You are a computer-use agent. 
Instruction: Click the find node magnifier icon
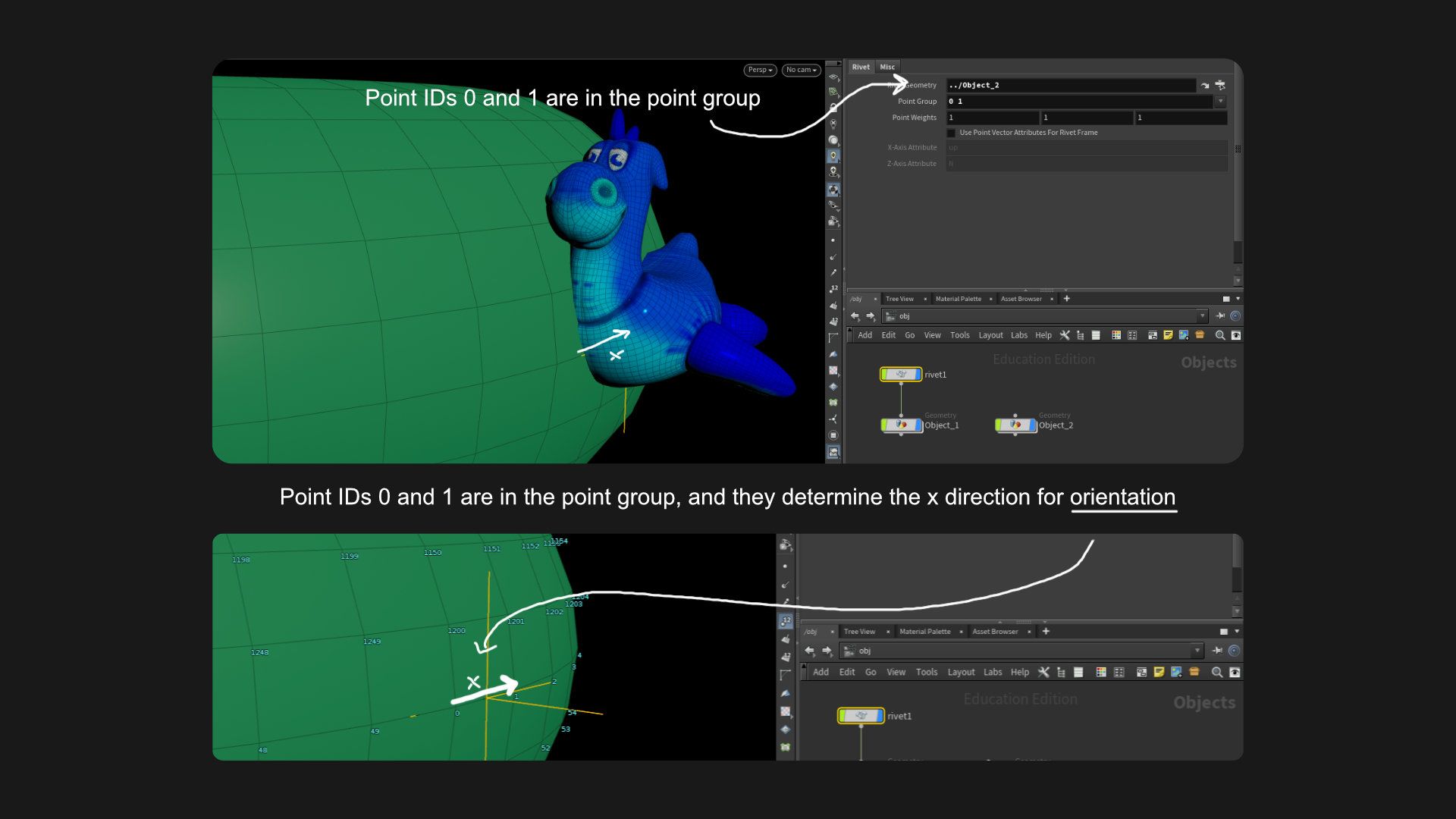tap(1219, 335)
